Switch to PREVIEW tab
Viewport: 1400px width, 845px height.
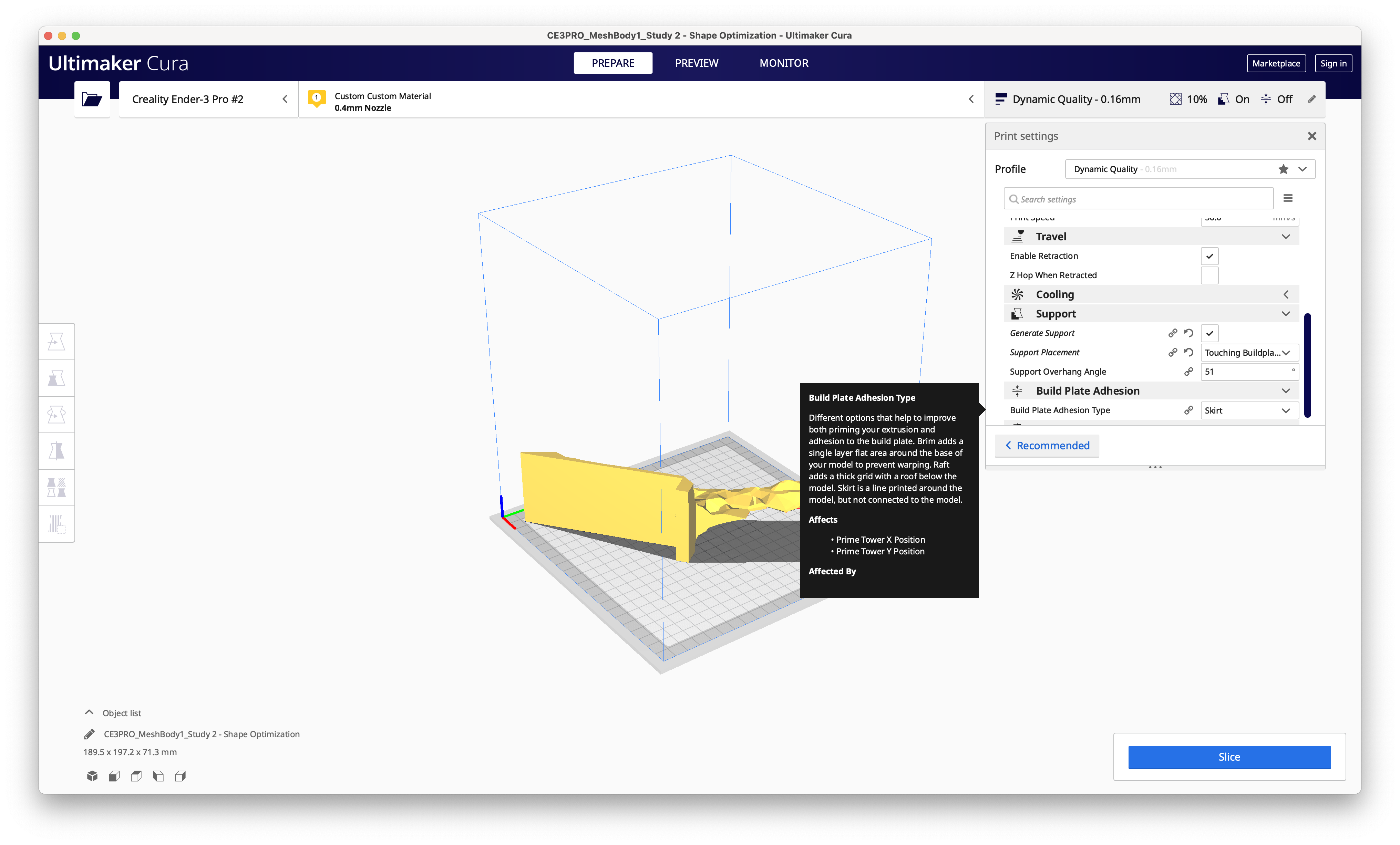point(697,63)
